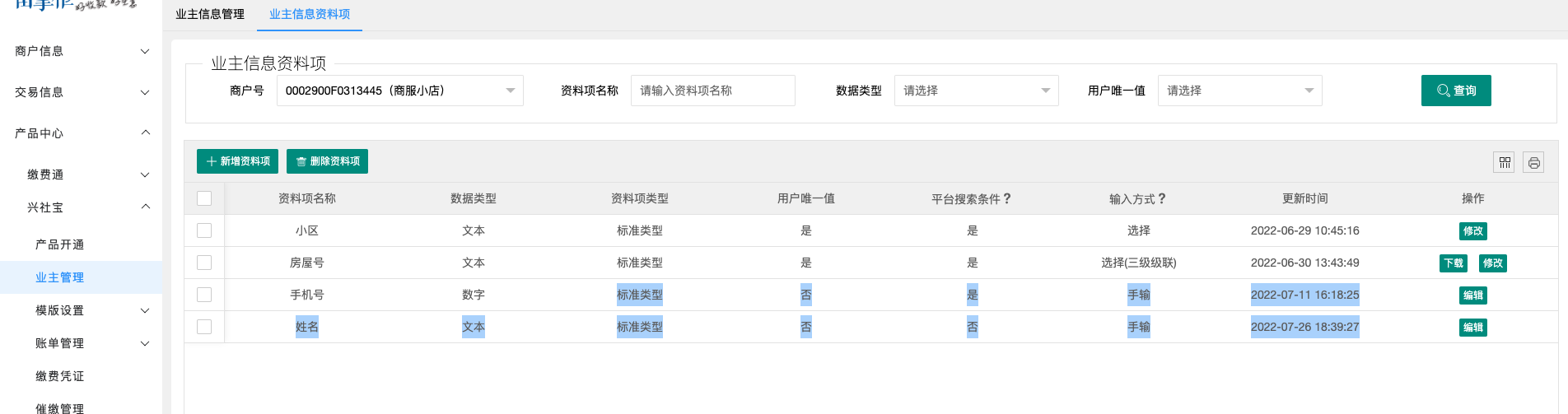Click the 输入方式 question mark help
Image resolution: width=1568 pixels, height=414 pixels.
[1162, 198]
